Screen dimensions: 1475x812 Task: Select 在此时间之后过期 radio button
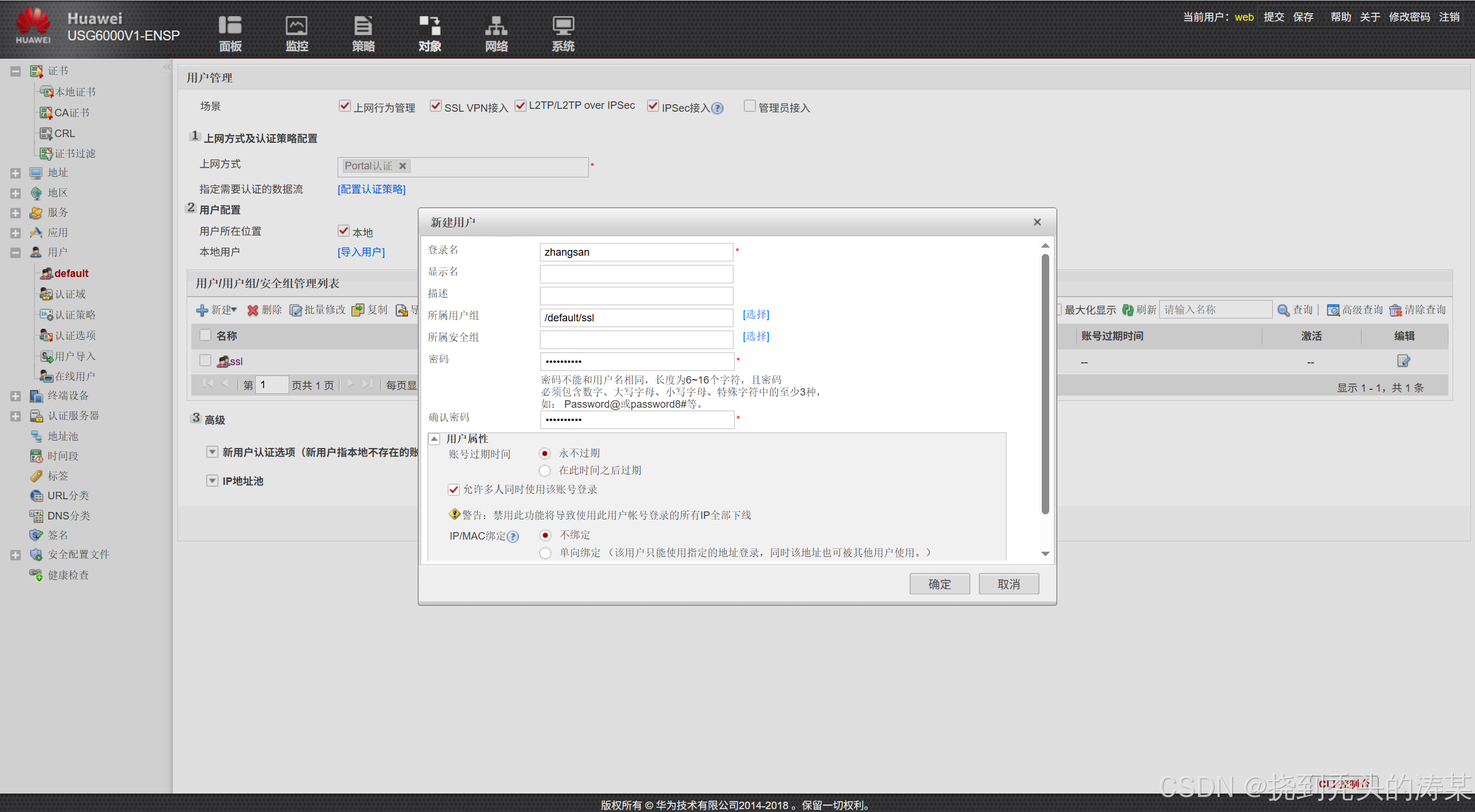(x=545, y=470)
